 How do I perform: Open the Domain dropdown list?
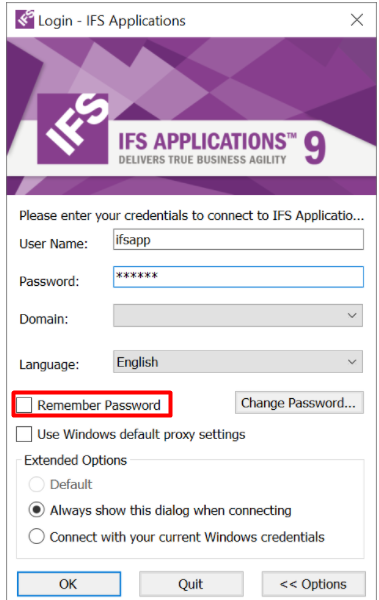click(352, 316)
